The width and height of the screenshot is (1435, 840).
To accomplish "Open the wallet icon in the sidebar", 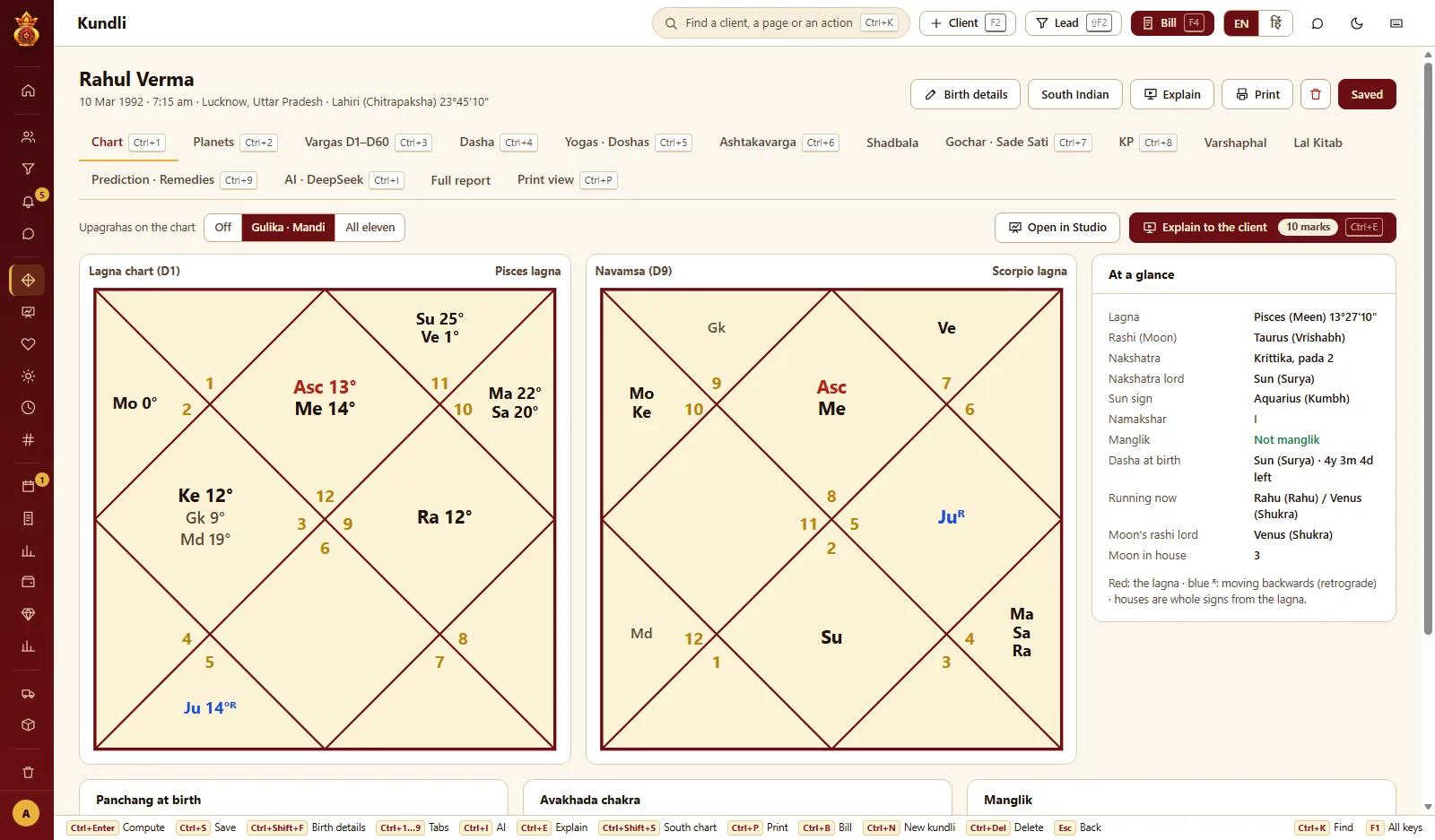I will [x=28, y=582].
